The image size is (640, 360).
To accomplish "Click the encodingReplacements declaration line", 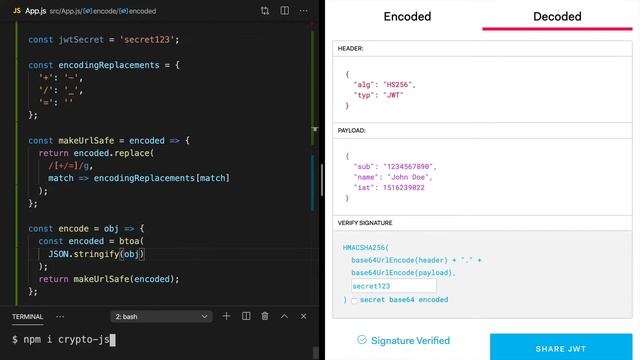I will 104,65.
